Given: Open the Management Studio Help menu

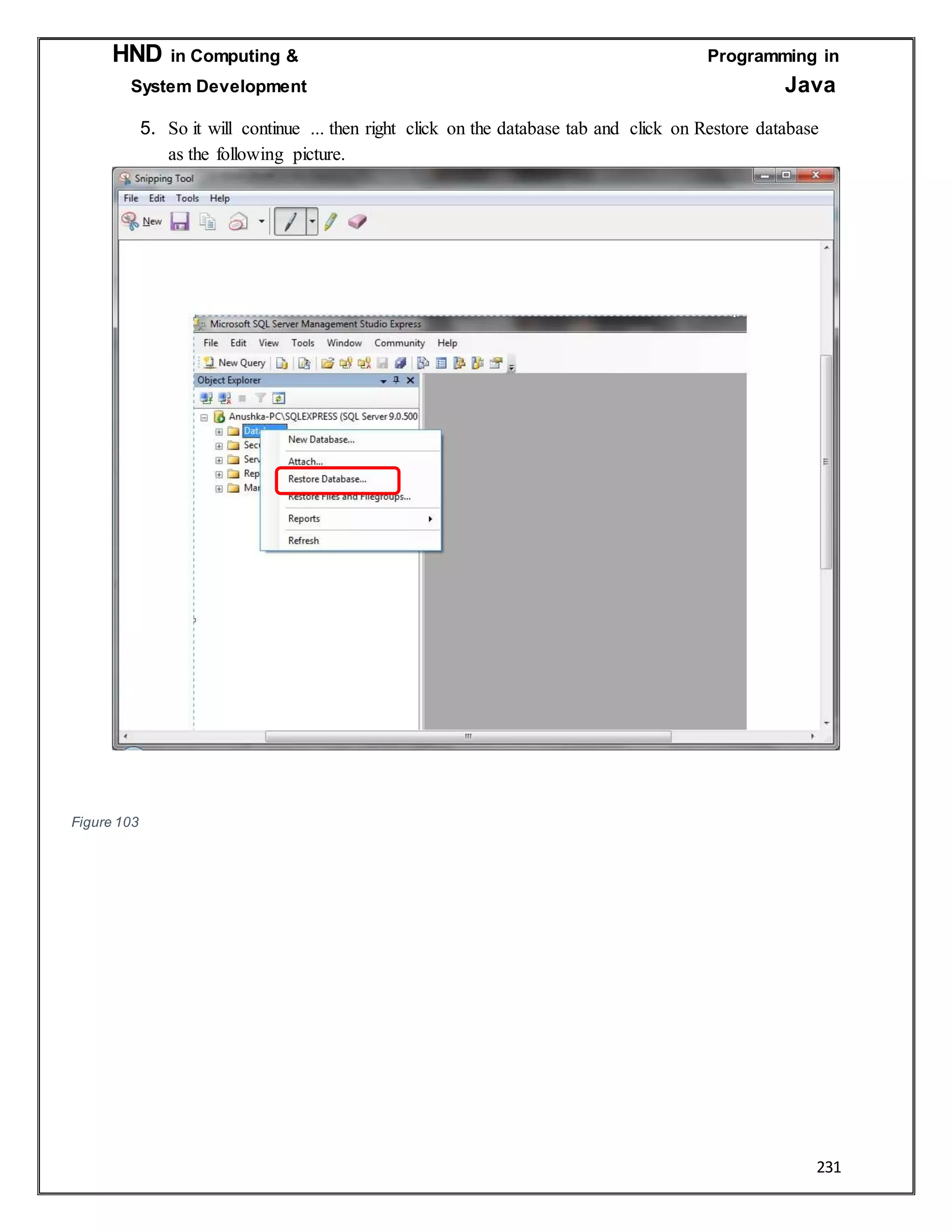Looking at the screenshot, I should (447, 343).
